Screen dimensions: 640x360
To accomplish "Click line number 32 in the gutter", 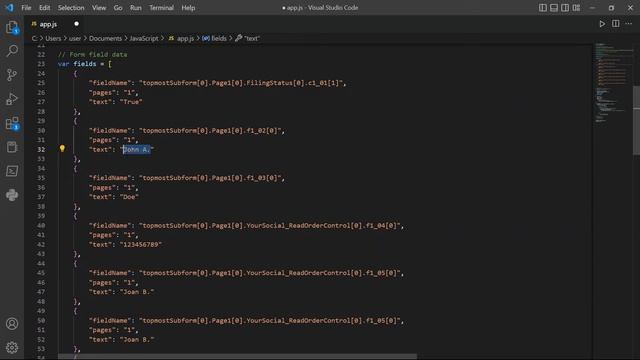I will tap(41, 149).
